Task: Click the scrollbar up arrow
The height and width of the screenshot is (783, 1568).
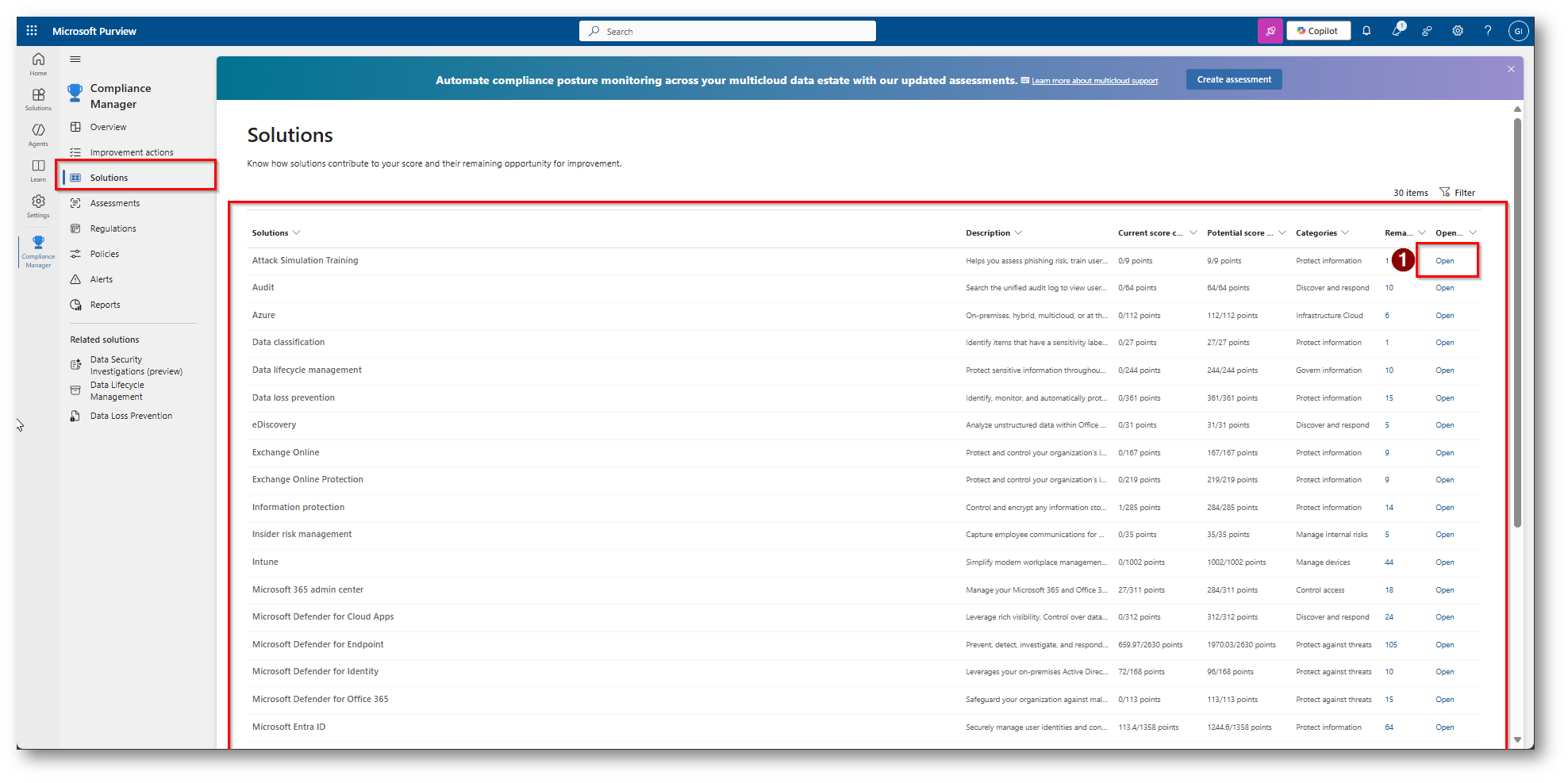Action: click(1517, 109)
